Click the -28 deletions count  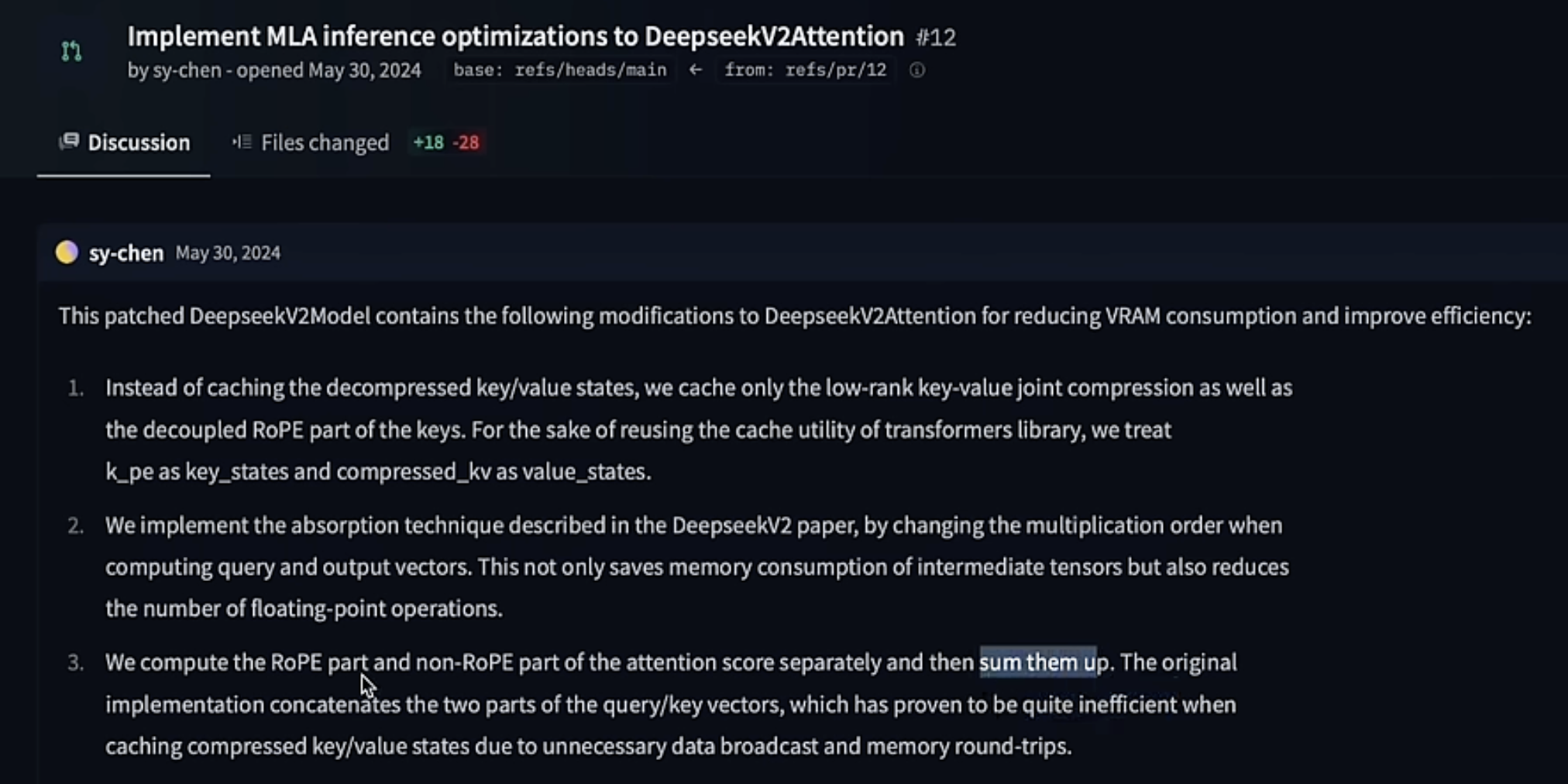466,143
